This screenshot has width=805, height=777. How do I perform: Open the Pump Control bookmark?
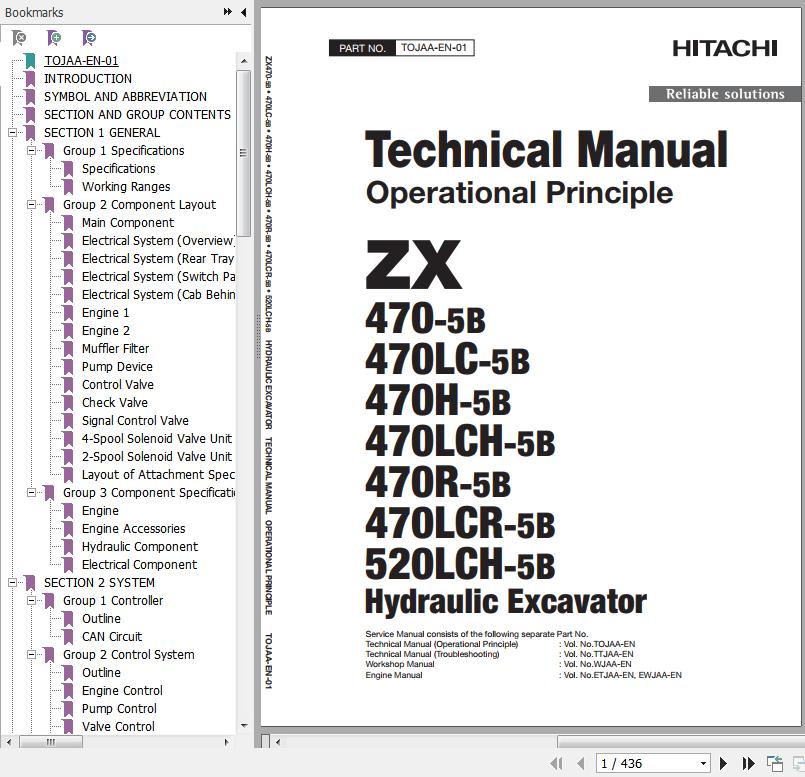click(x=119, y=708)
